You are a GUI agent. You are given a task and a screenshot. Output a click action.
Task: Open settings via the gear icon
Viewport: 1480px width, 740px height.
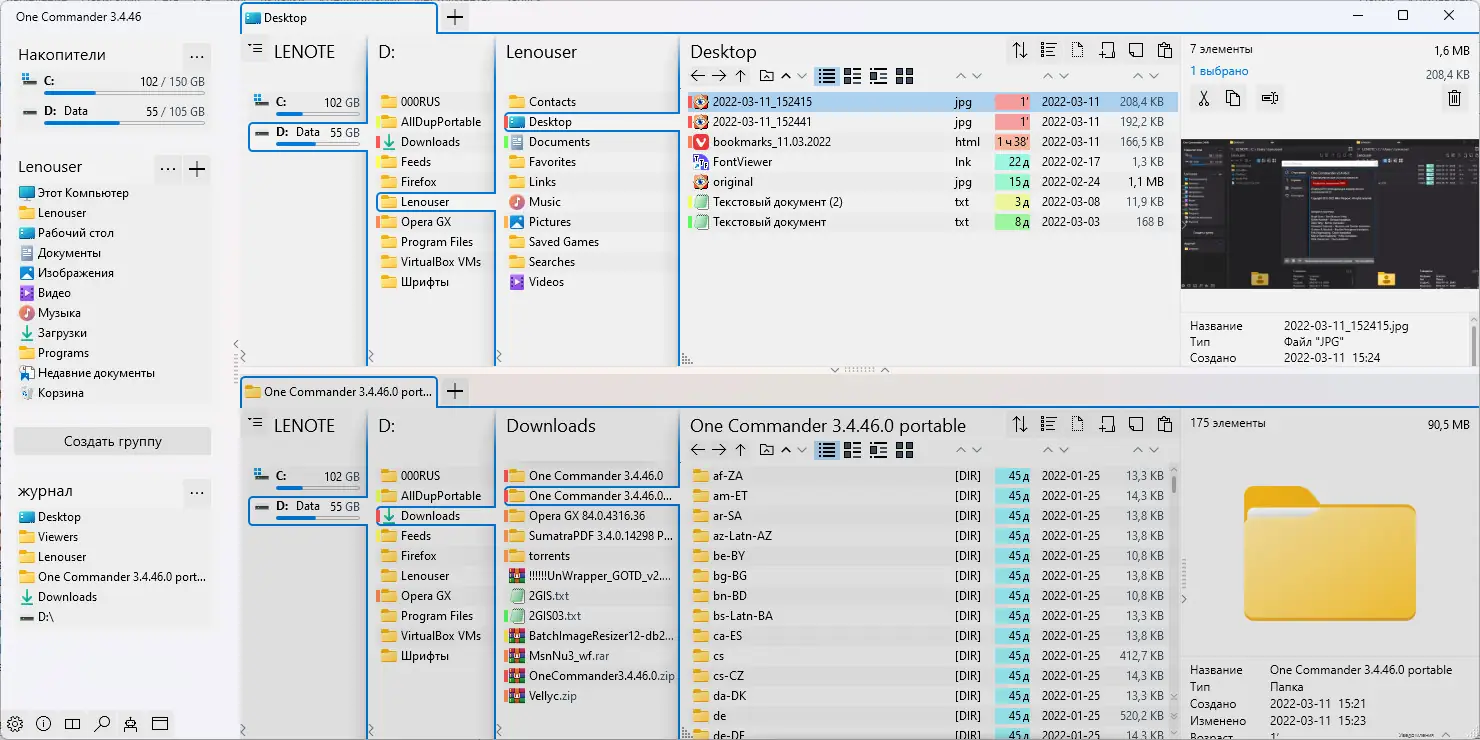pos(16,723)
